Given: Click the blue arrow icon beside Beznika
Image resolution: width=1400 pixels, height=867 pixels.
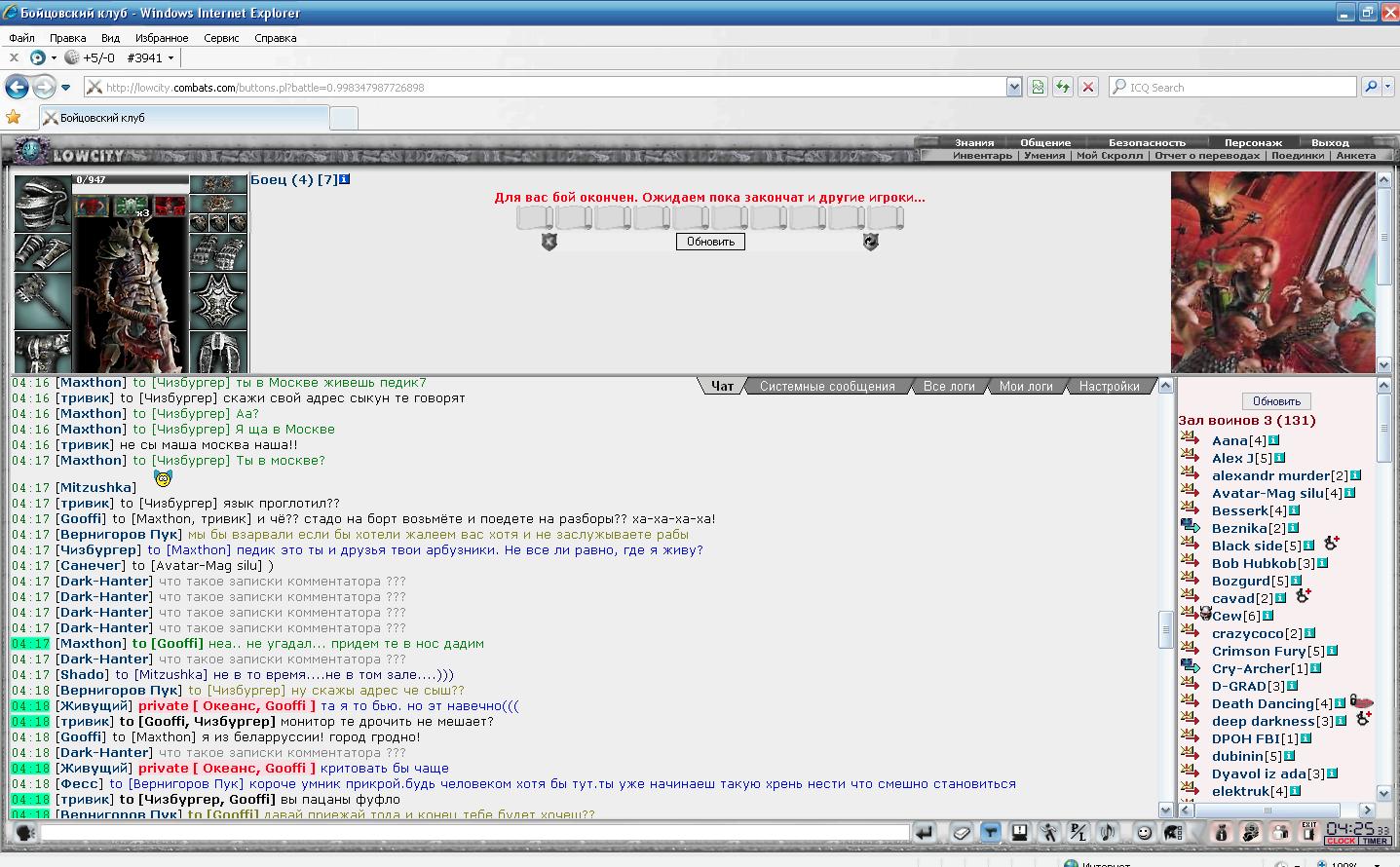Looking at the screenshot, I should coord(1191,527).
